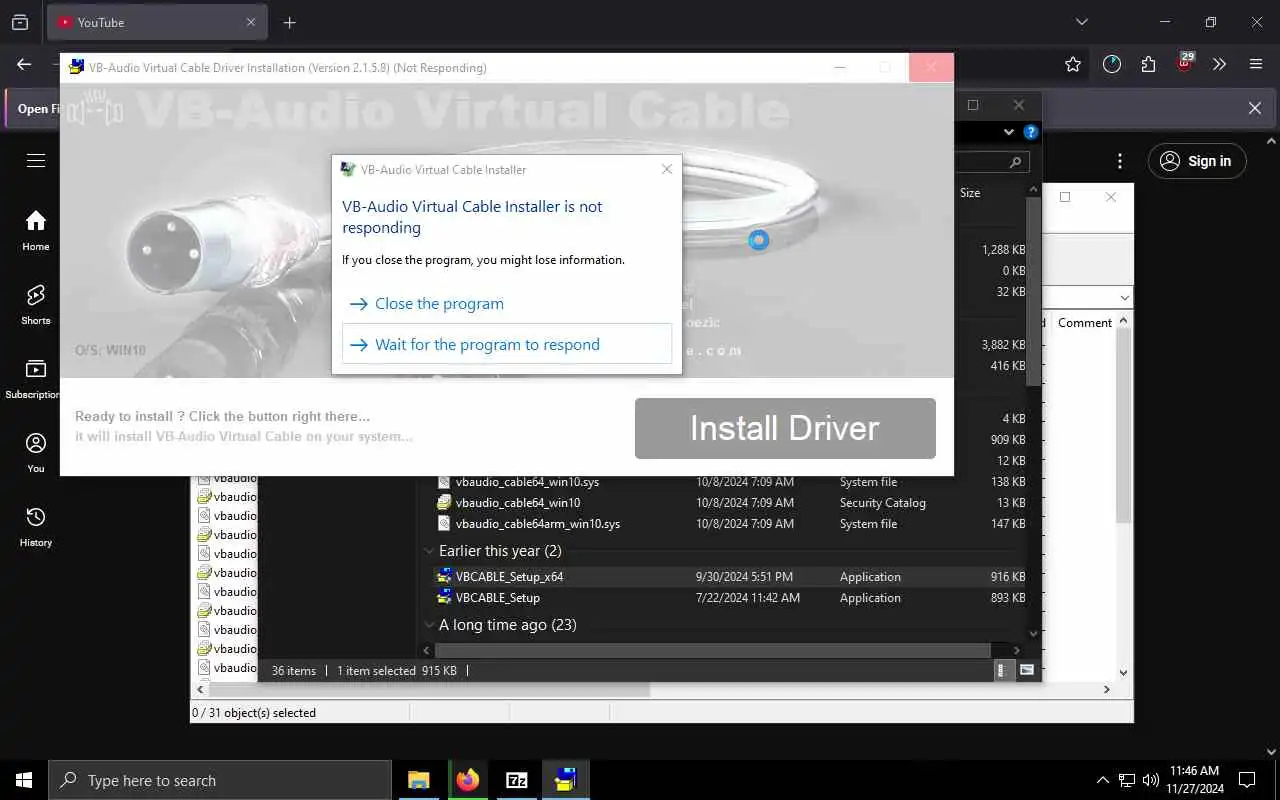Bookmark this page with the star icon
Viewport: 1280px width, 800px height.
coord(1073,64)
